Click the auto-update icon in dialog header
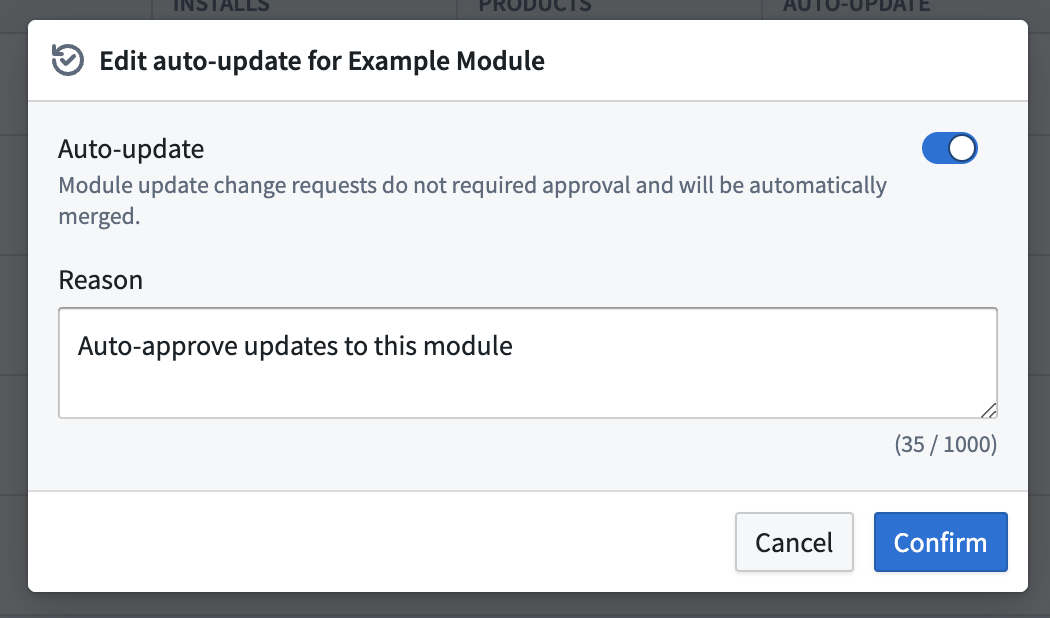The height and width of the screenshot is (618, 1050). tap(68, 60)
